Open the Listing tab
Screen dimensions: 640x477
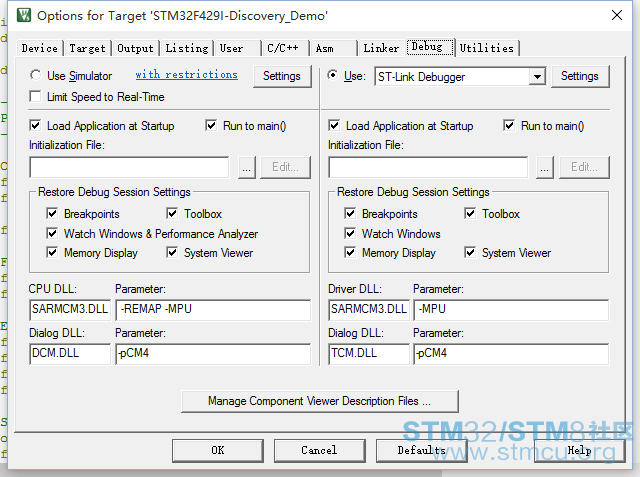(x=187, y=48)
